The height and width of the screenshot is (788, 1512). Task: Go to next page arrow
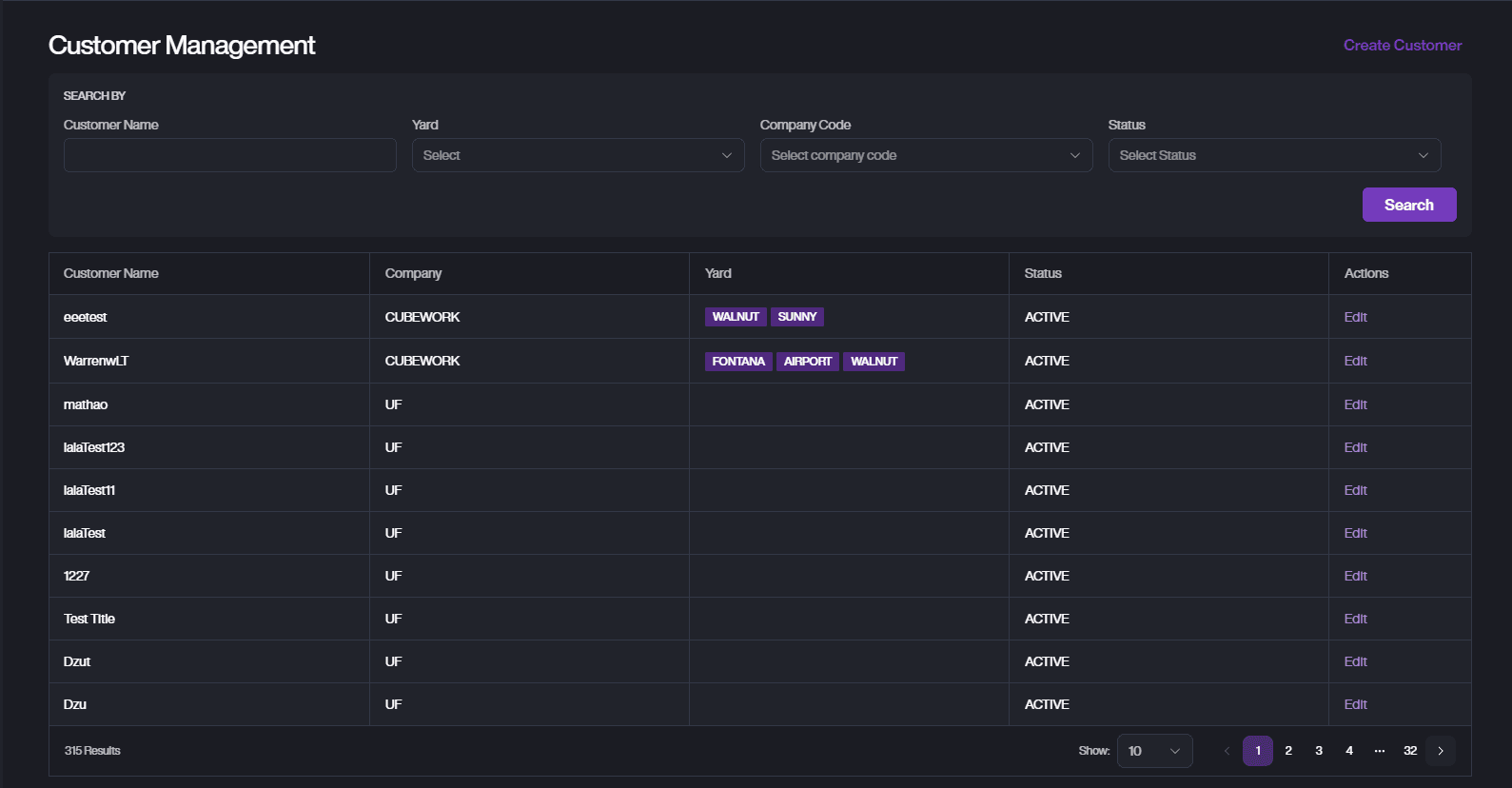[1440, 751]
